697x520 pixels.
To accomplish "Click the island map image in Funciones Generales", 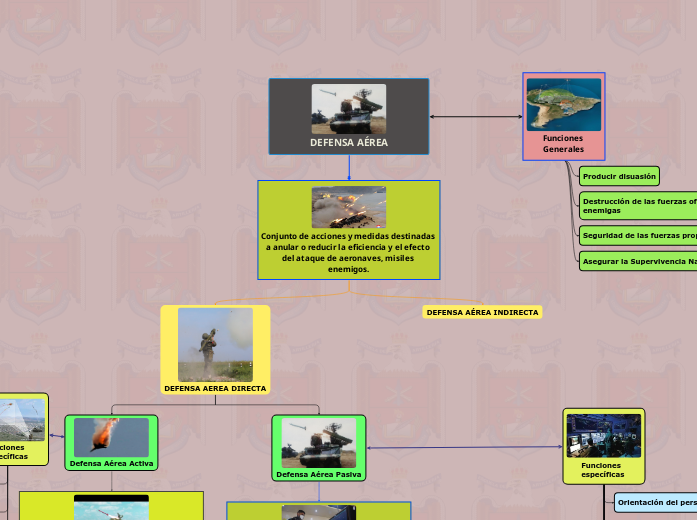I will [564, 105].
